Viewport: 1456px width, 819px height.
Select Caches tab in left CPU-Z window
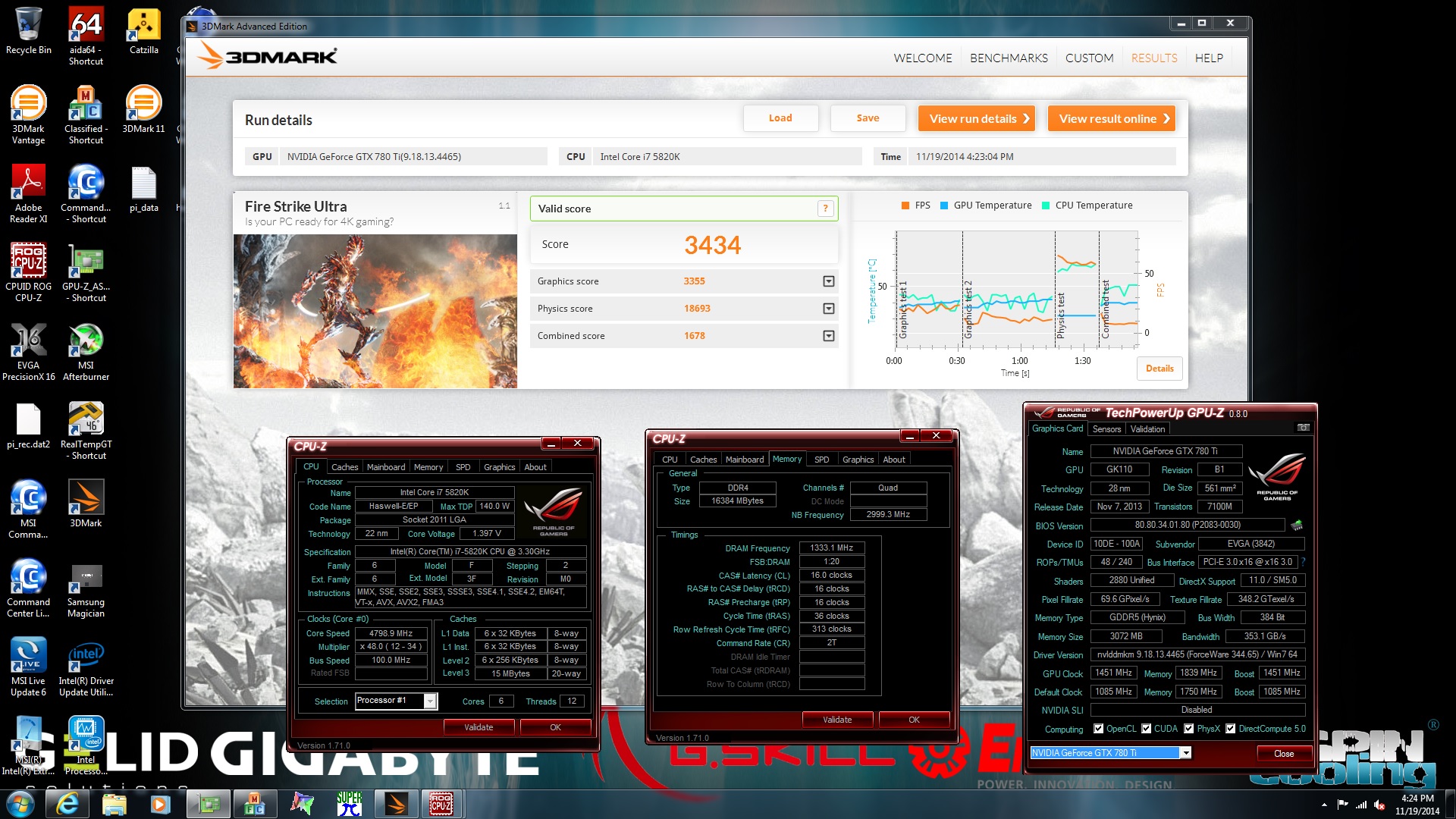(x=344, y=467)
